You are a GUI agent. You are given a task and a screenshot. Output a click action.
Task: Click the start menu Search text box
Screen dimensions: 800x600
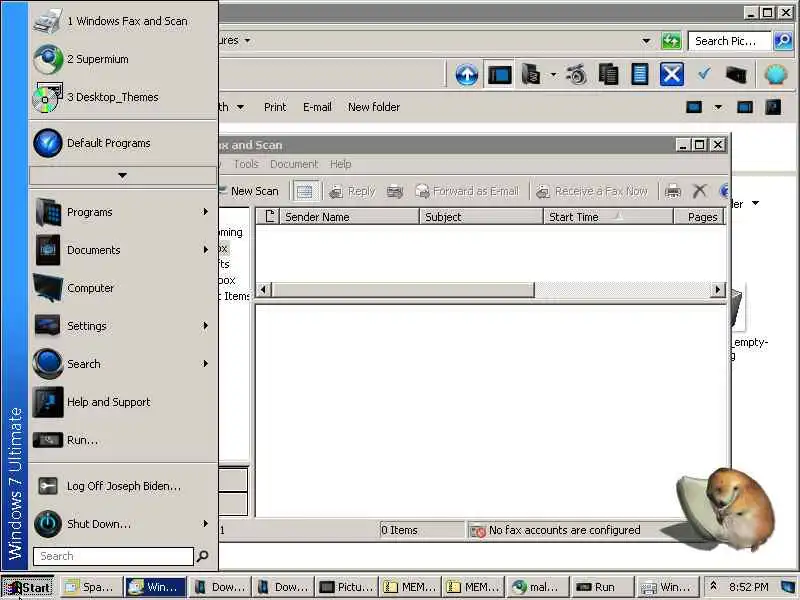(113, 556)
